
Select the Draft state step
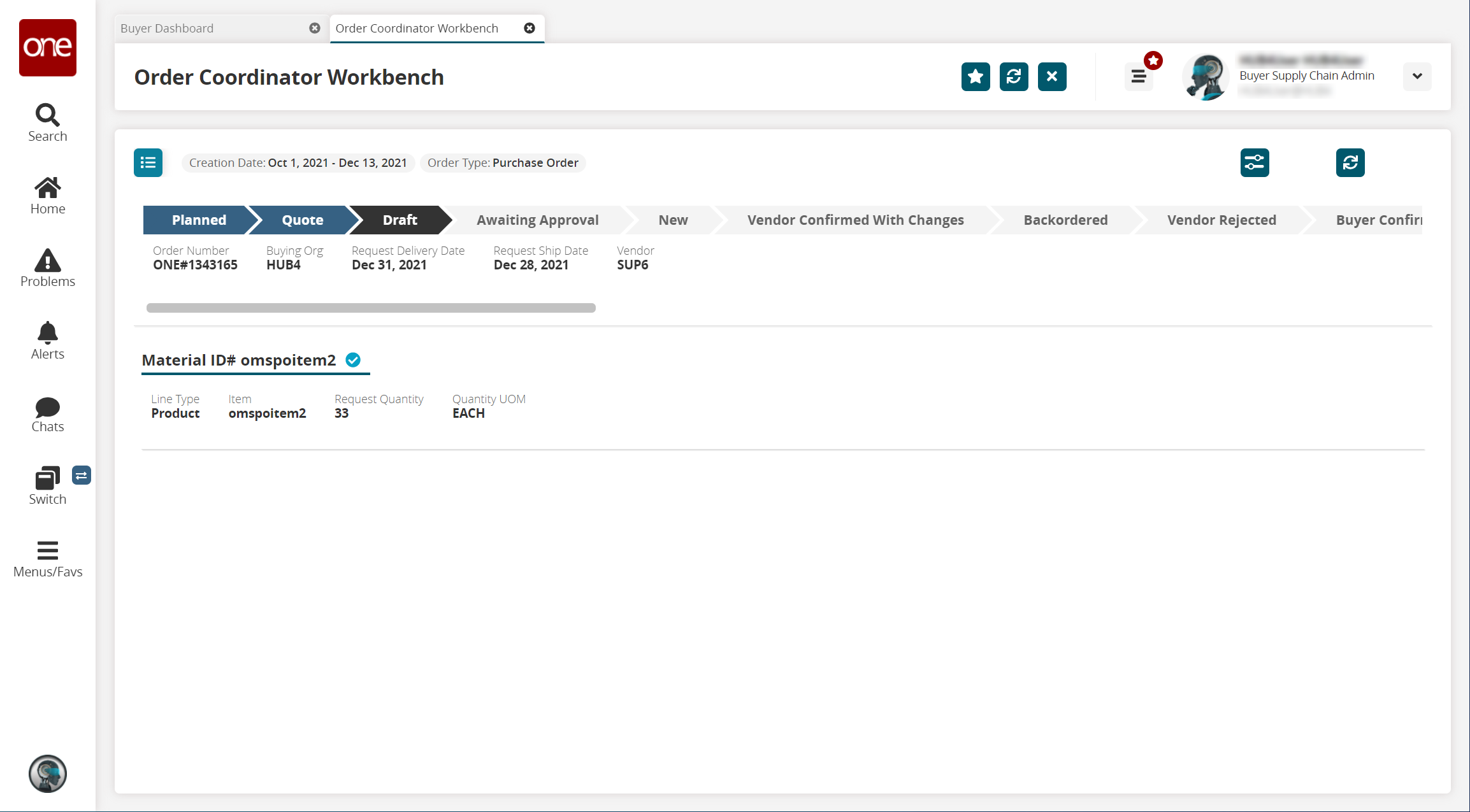click(400, 220)
